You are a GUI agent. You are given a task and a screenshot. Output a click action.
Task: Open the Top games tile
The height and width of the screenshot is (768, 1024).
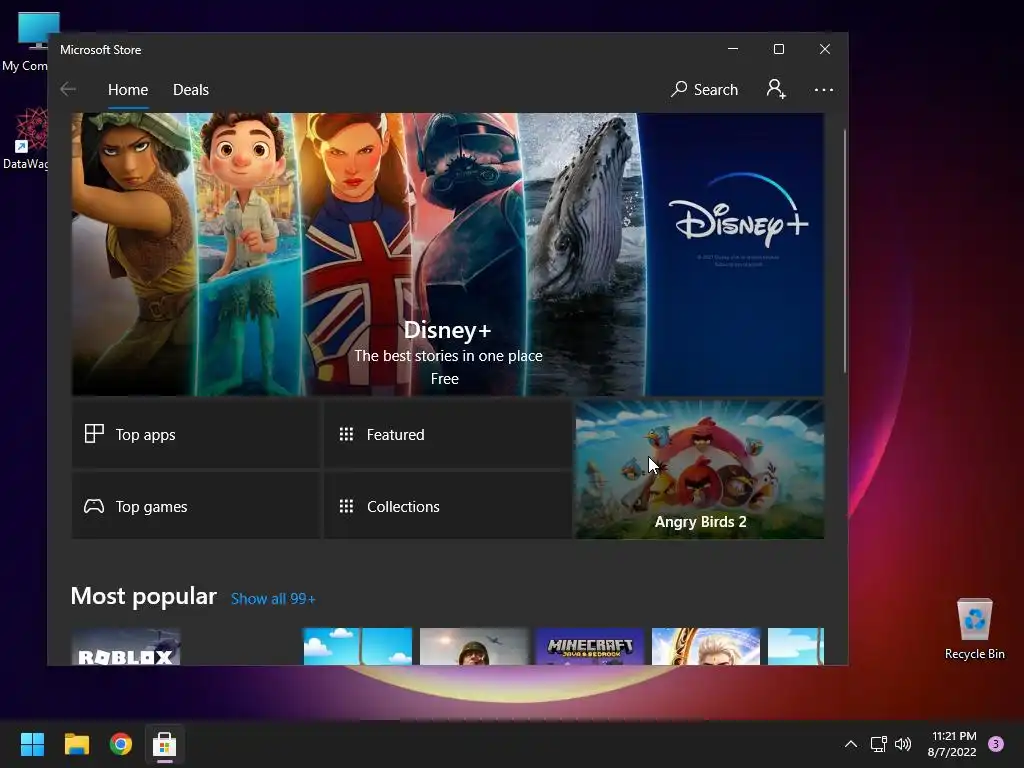(x=196, y=506)
